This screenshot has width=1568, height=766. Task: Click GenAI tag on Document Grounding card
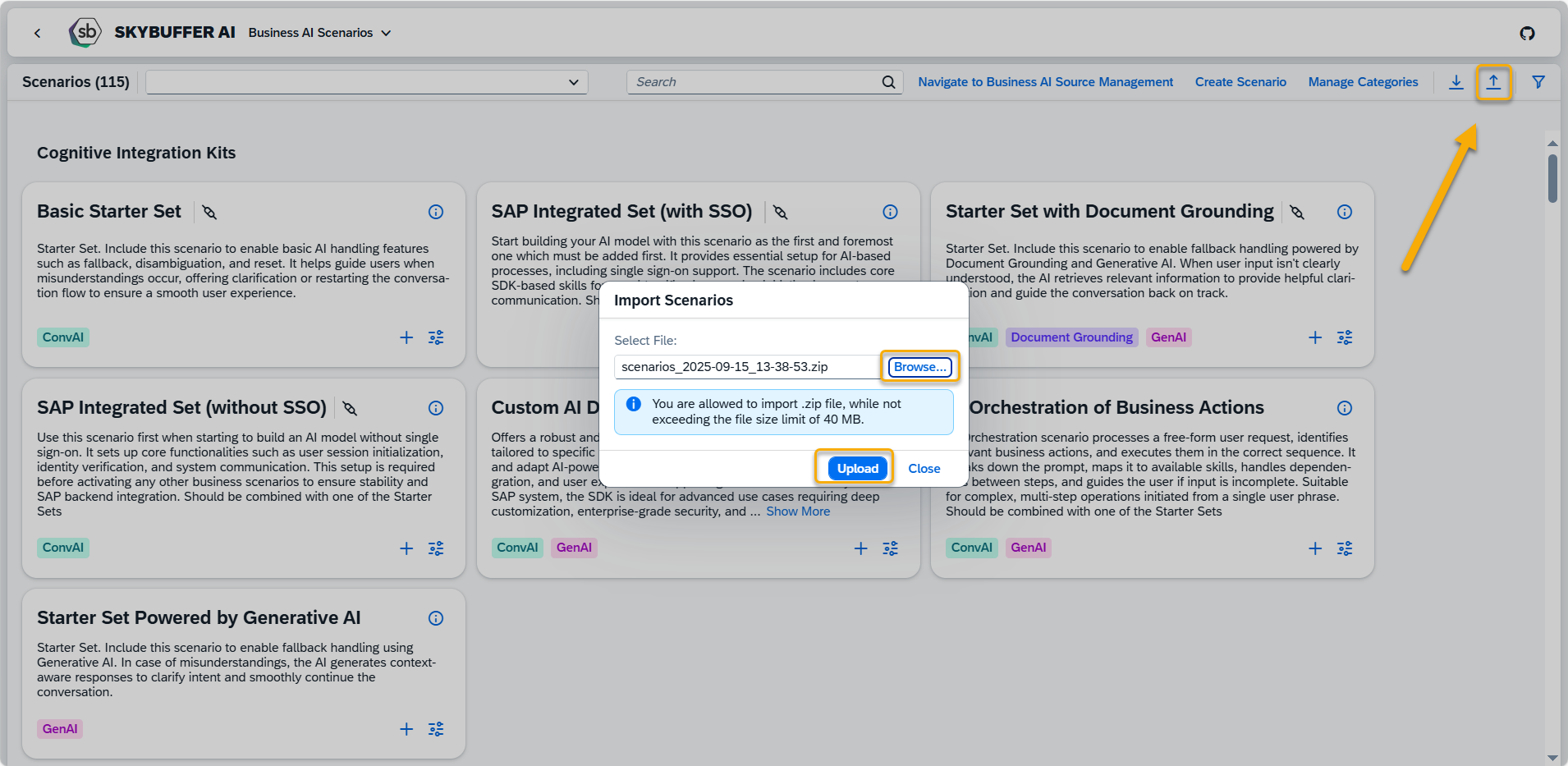(1168, 337)
